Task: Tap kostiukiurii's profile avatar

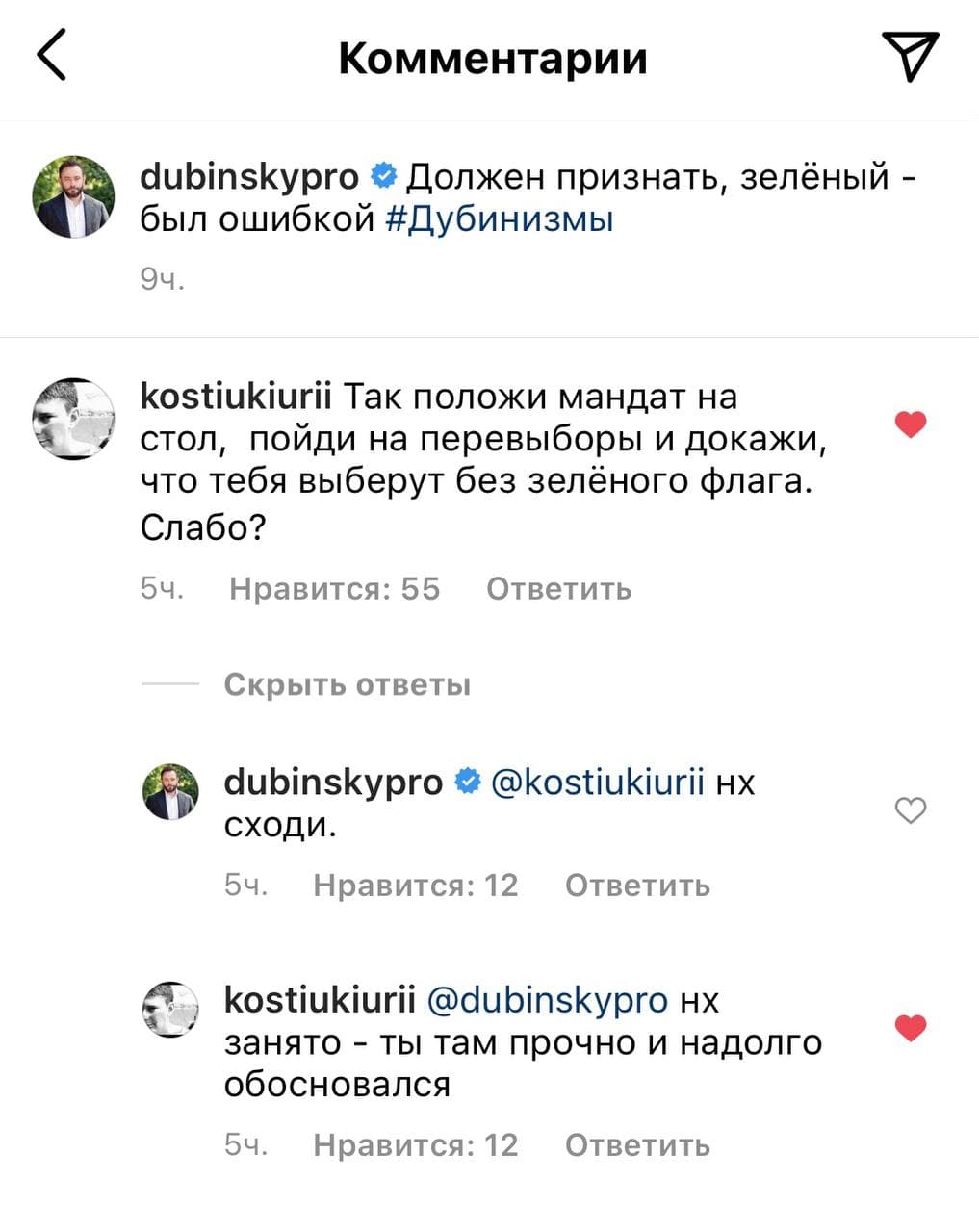Action: click(73, 418)
